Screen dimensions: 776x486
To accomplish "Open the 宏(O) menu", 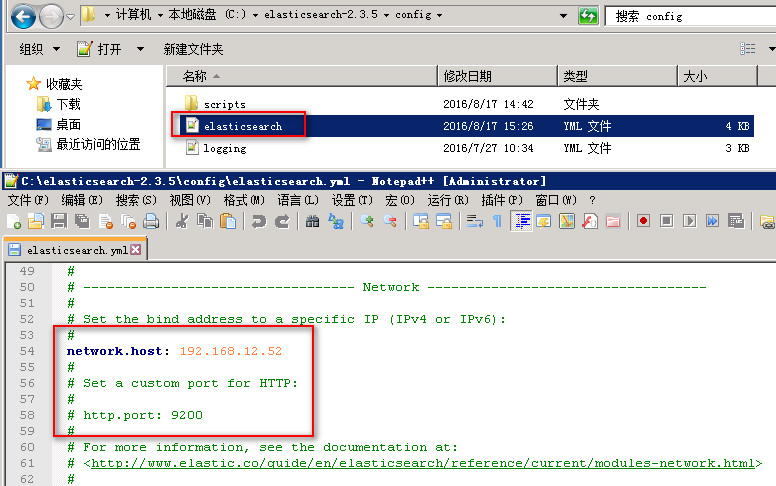I will tap(400, 200).
